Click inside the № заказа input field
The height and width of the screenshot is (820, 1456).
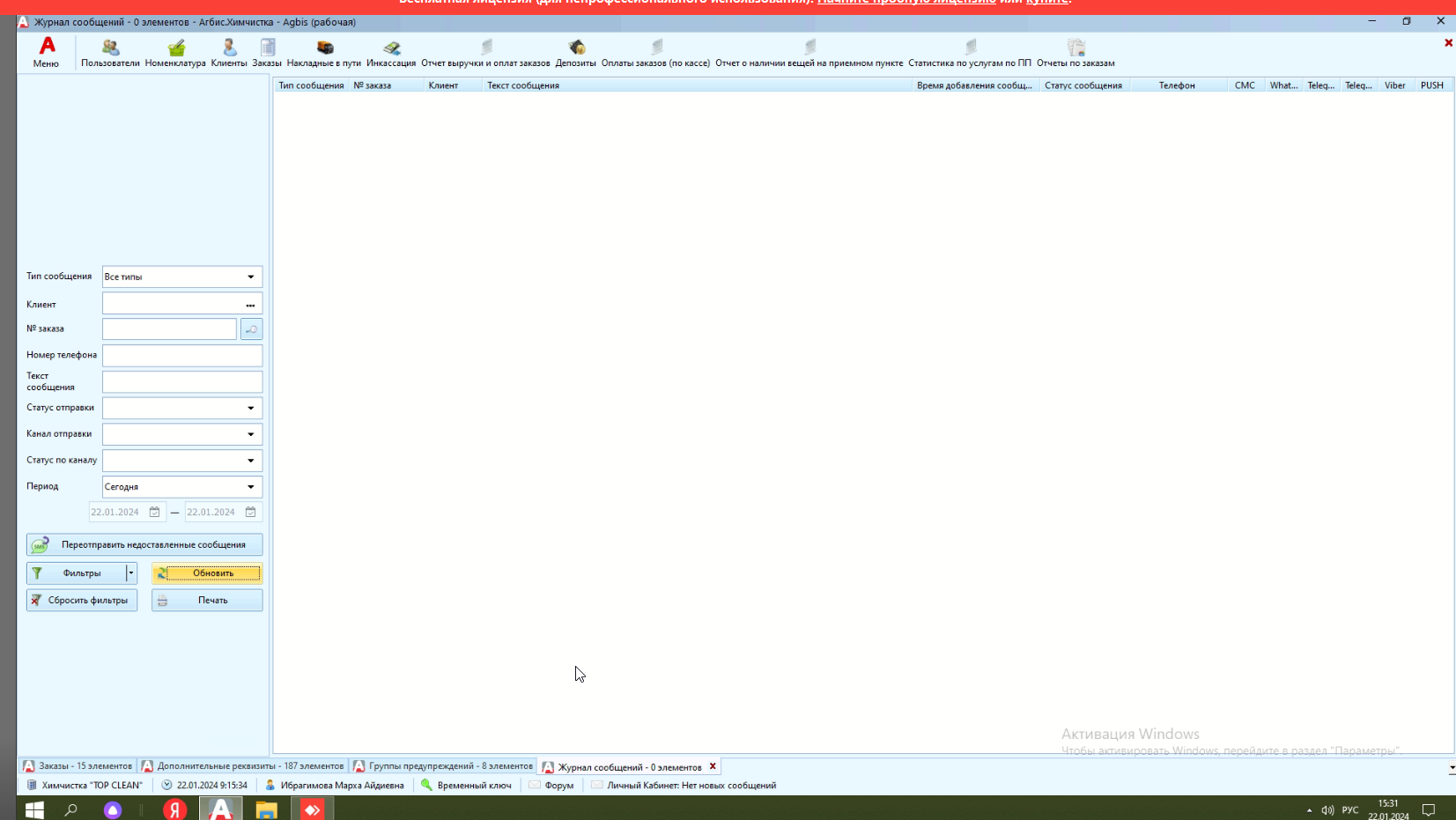click(169, 329)
